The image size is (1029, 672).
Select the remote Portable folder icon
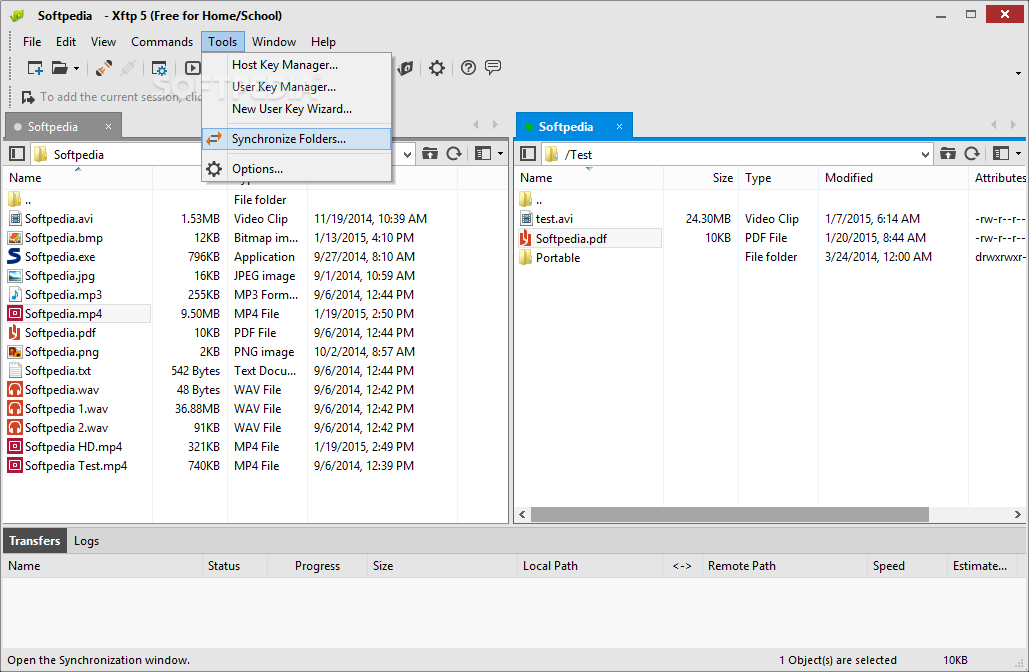click(525, 257)
